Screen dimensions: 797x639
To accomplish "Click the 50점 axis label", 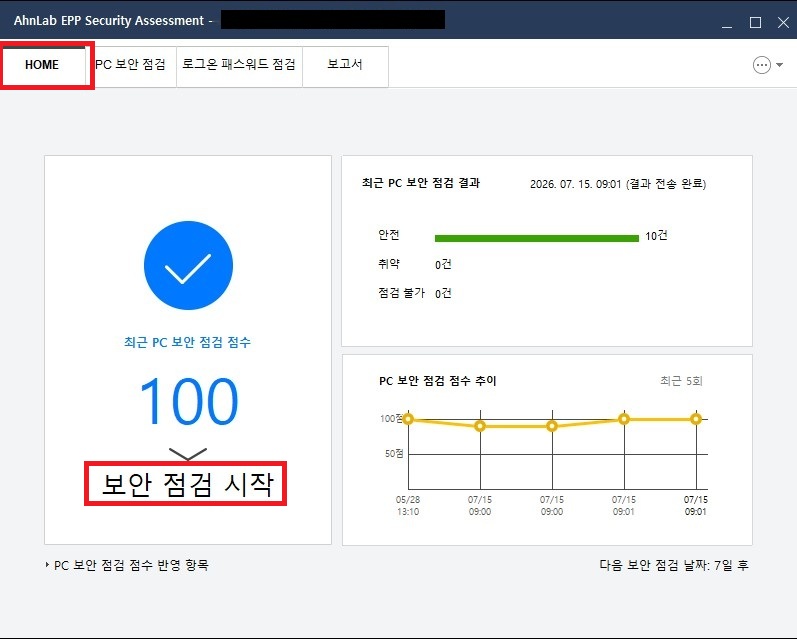I will (x=394, y=453).
